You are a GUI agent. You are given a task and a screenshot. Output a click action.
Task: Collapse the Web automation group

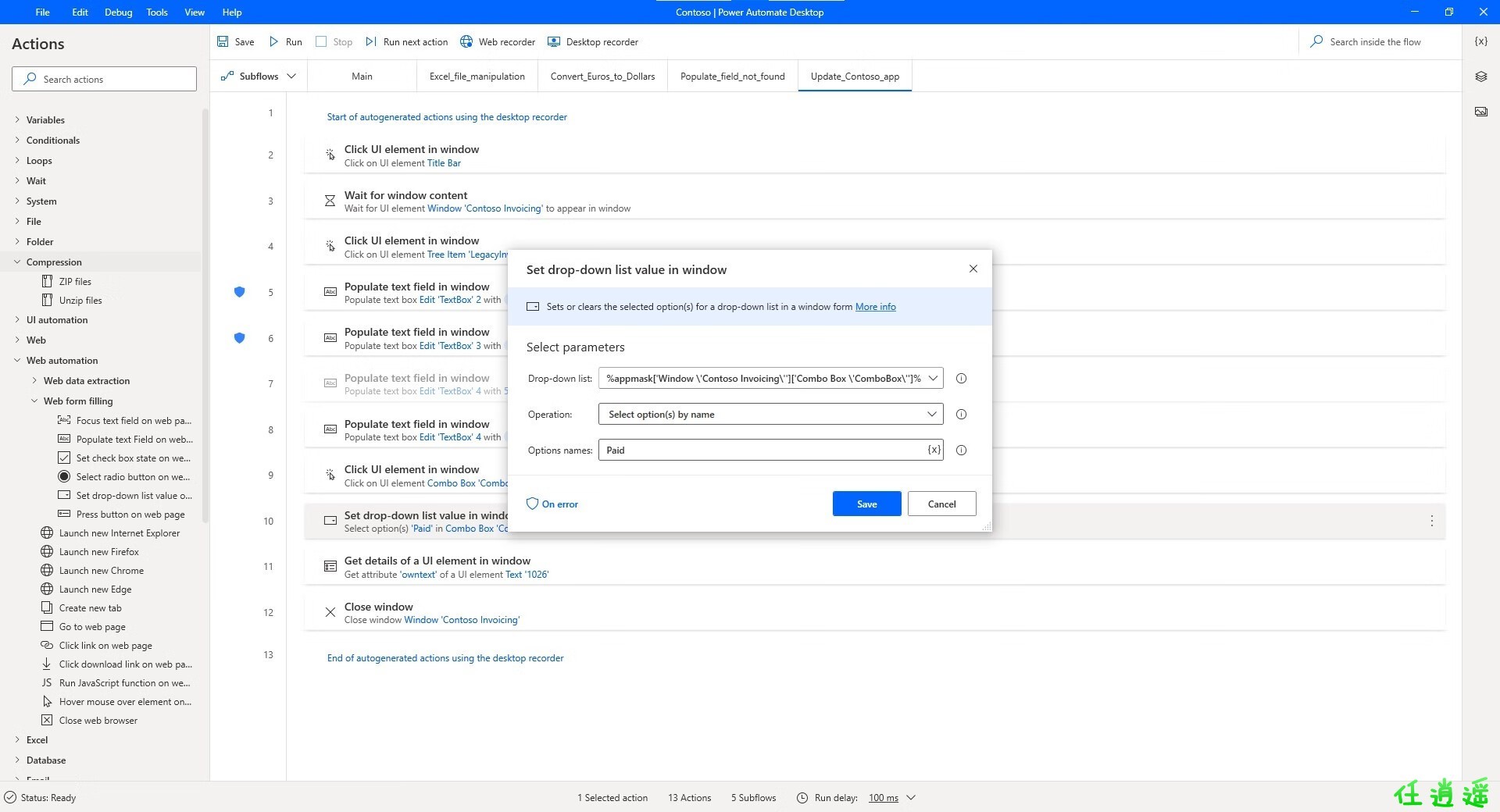(x=17, y=361)
